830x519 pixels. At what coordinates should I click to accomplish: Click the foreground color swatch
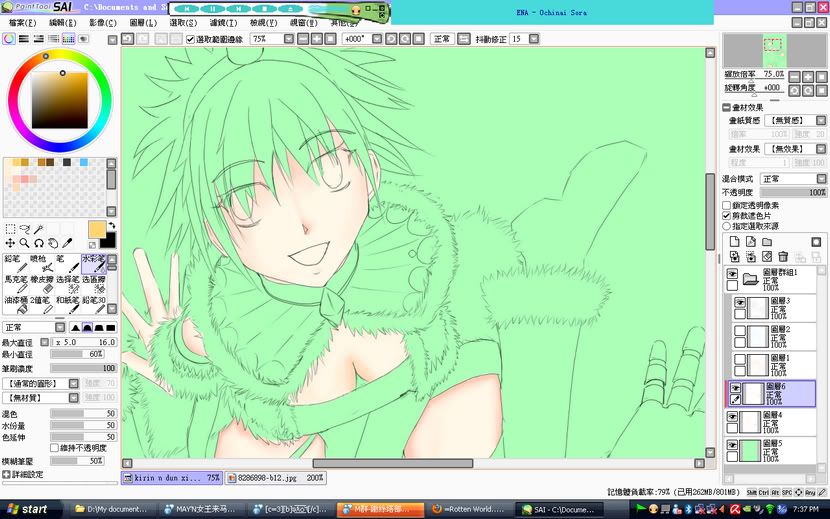point(97,230)
